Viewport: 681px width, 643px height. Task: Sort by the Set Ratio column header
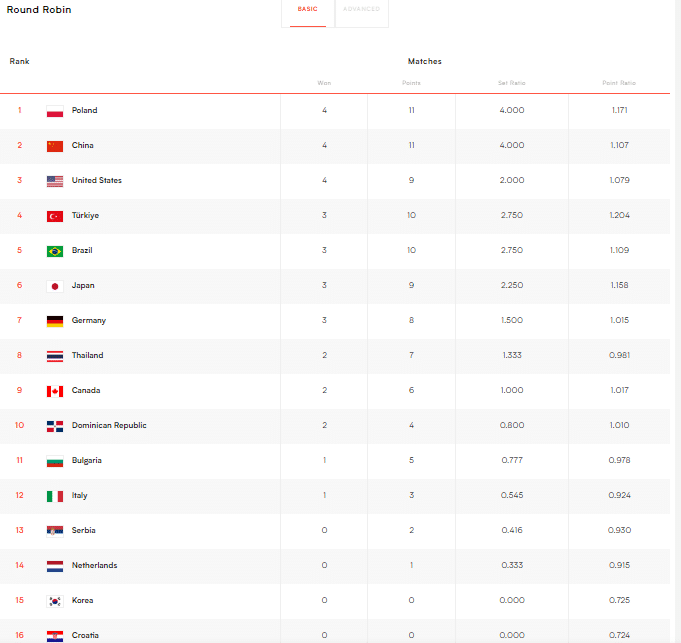511,83
